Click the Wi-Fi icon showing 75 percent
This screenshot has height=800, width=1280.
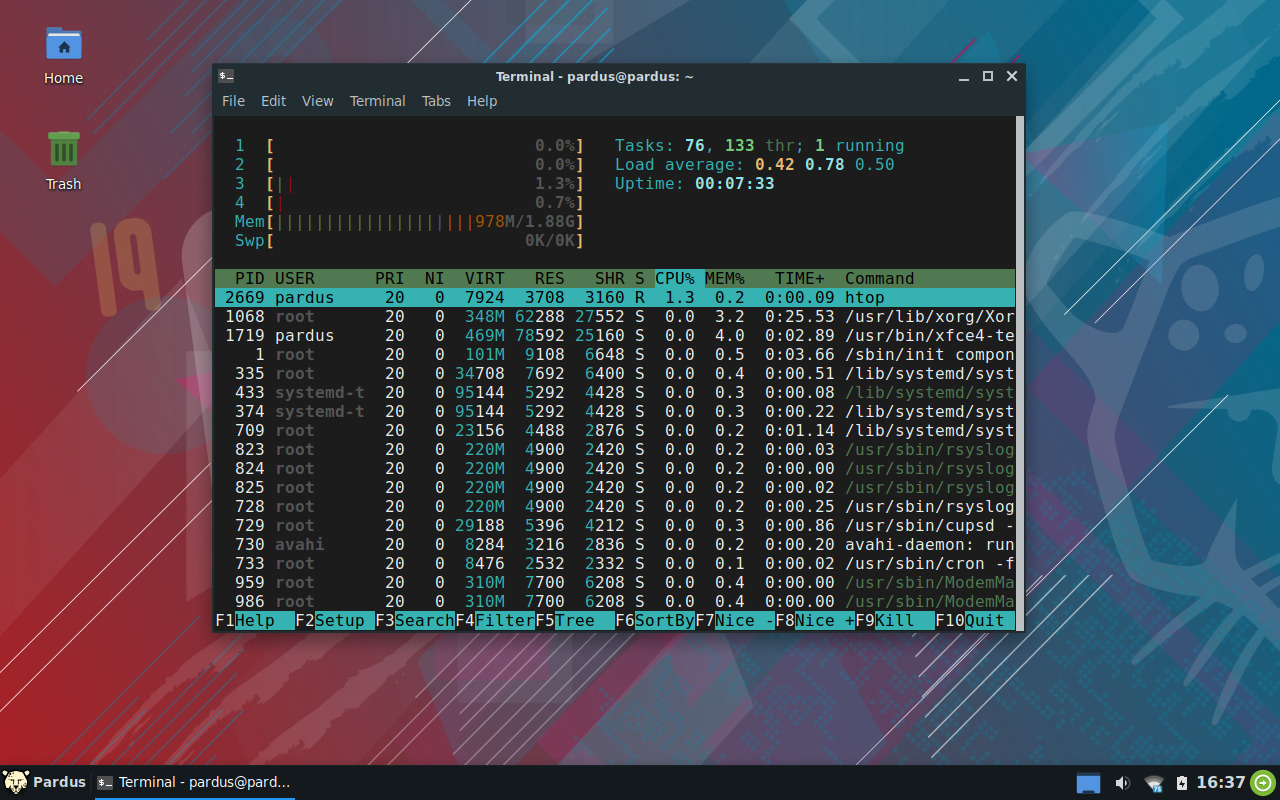1153,783
